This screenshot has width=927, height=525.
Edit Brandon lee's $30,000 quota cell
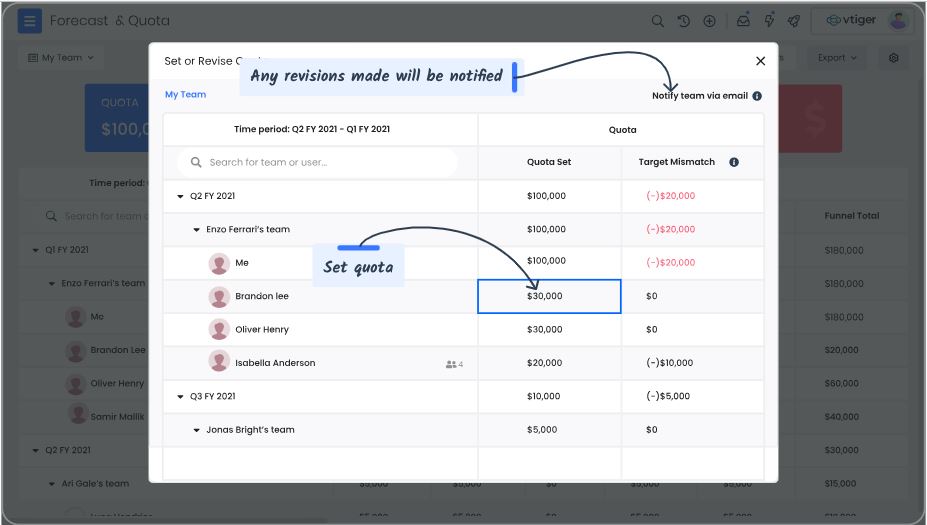tap(549, 296)
